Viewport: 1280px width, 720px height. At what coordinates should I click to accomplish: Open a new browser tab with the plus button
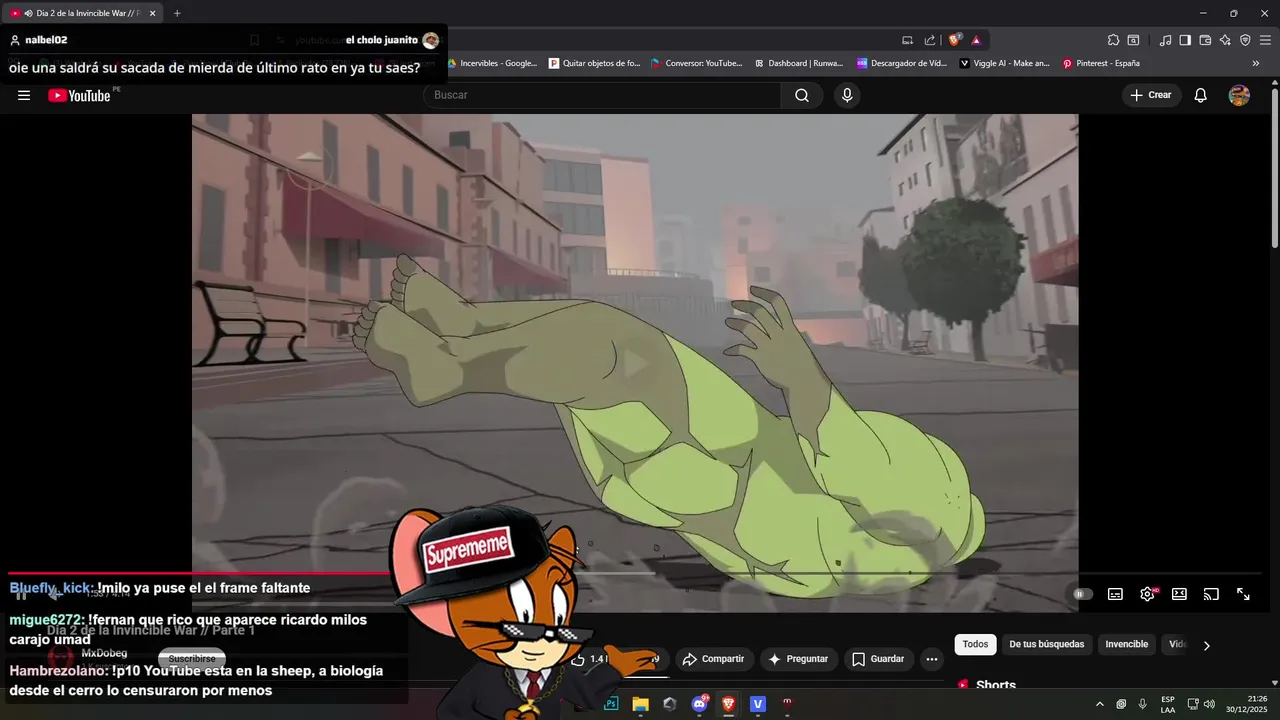[177, 13]
